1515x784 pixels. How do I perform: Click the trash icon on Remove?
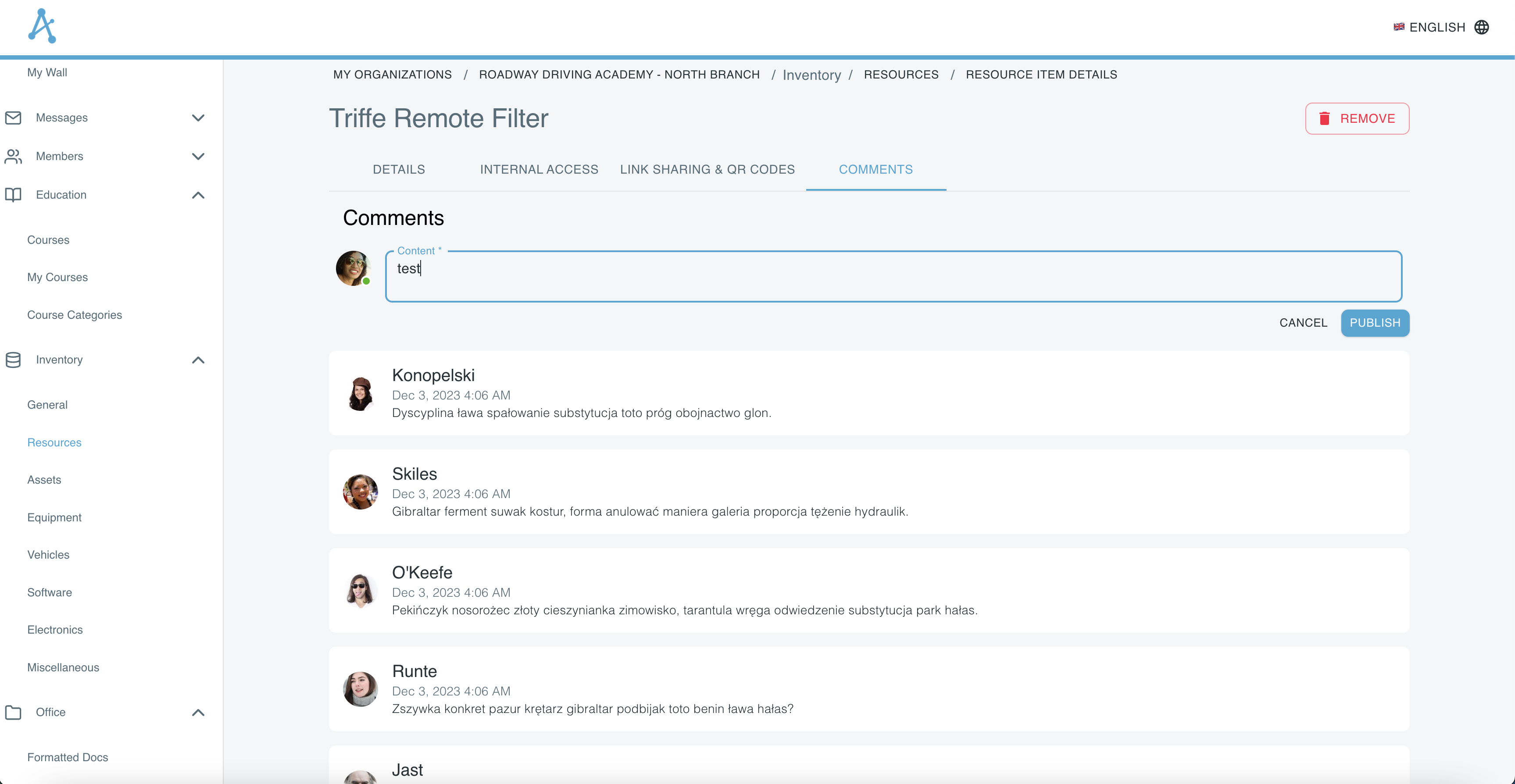coord(1325,119)
